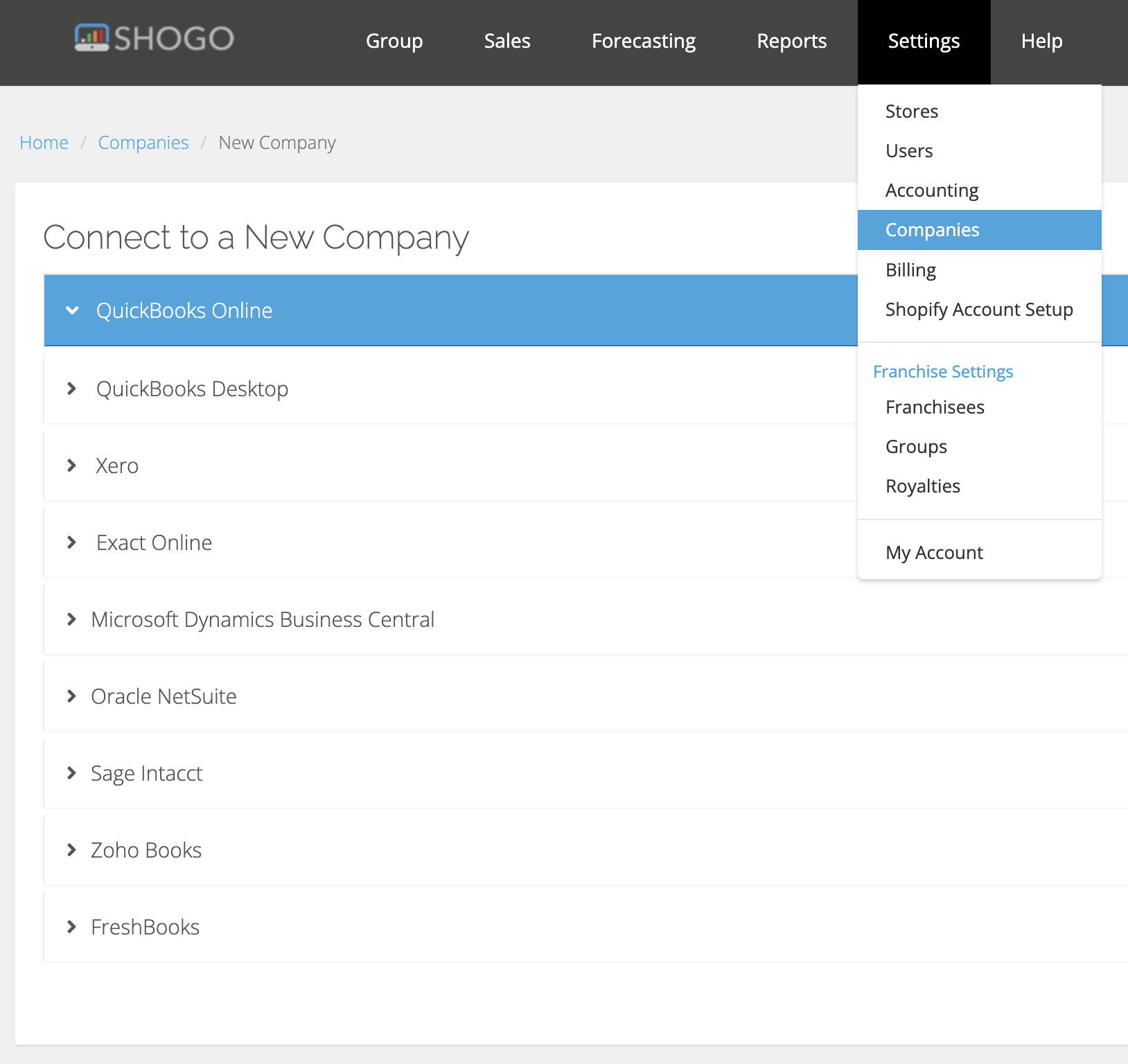This screenshot has height=1064, width=1128.
Task: Click the QuickBooks Desktop label
Action: coord(192,389)
